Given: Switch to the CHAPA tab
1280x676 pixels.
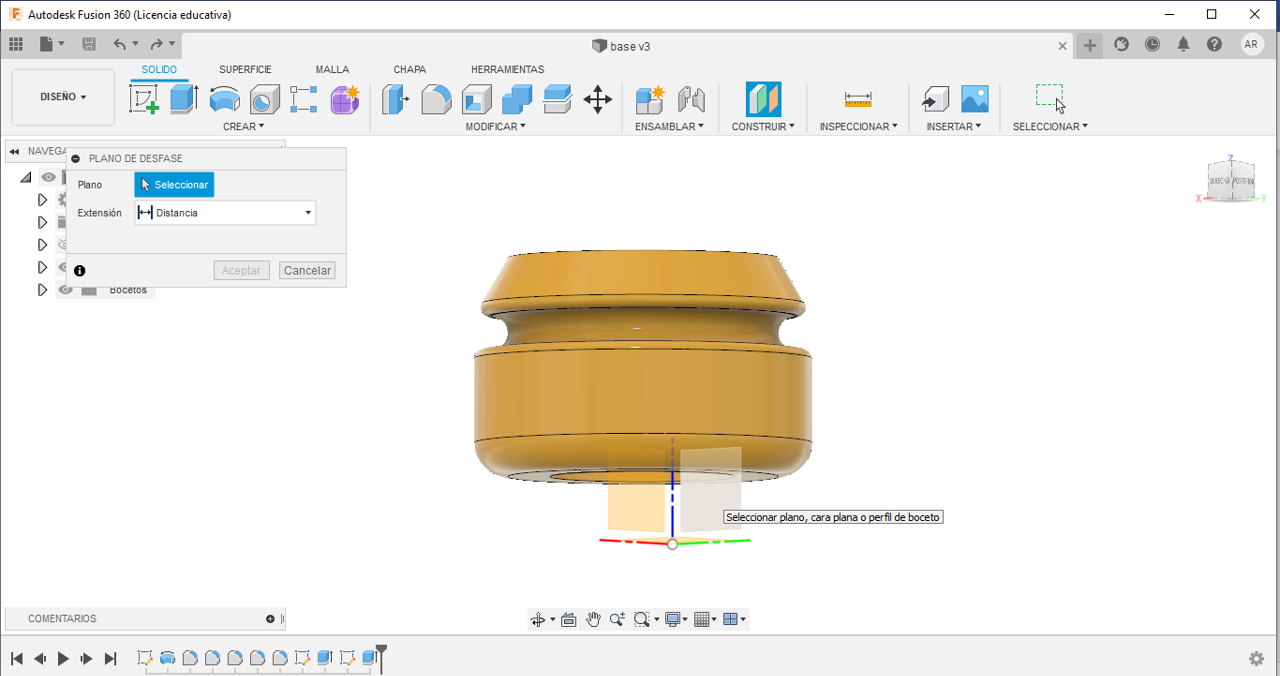Looking at the screenshot, I should pyautogui.click(x=410, y=70).
